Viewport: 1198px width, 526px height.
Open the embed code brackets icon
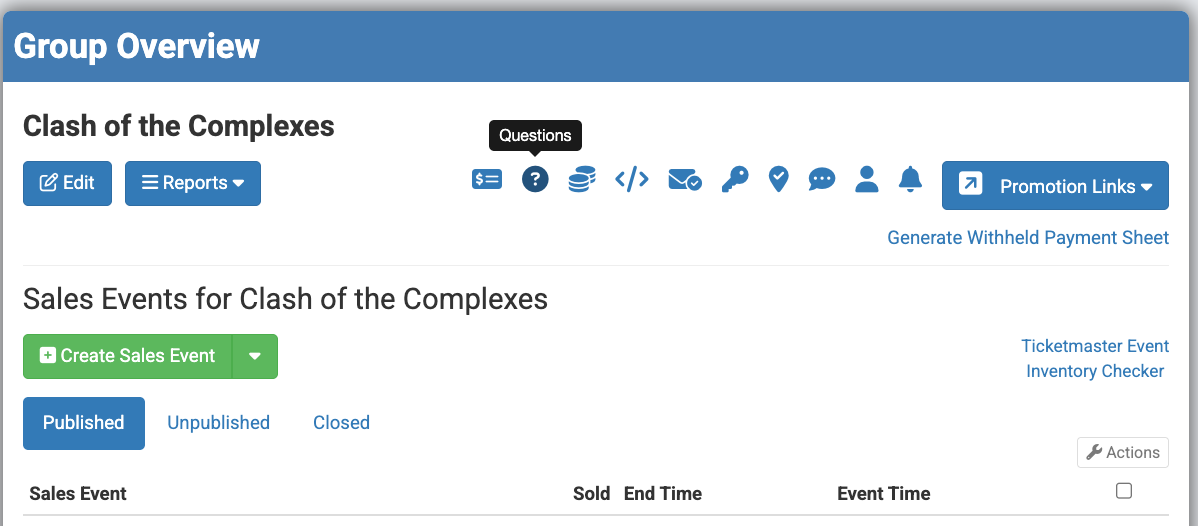[x=632, y=180]
